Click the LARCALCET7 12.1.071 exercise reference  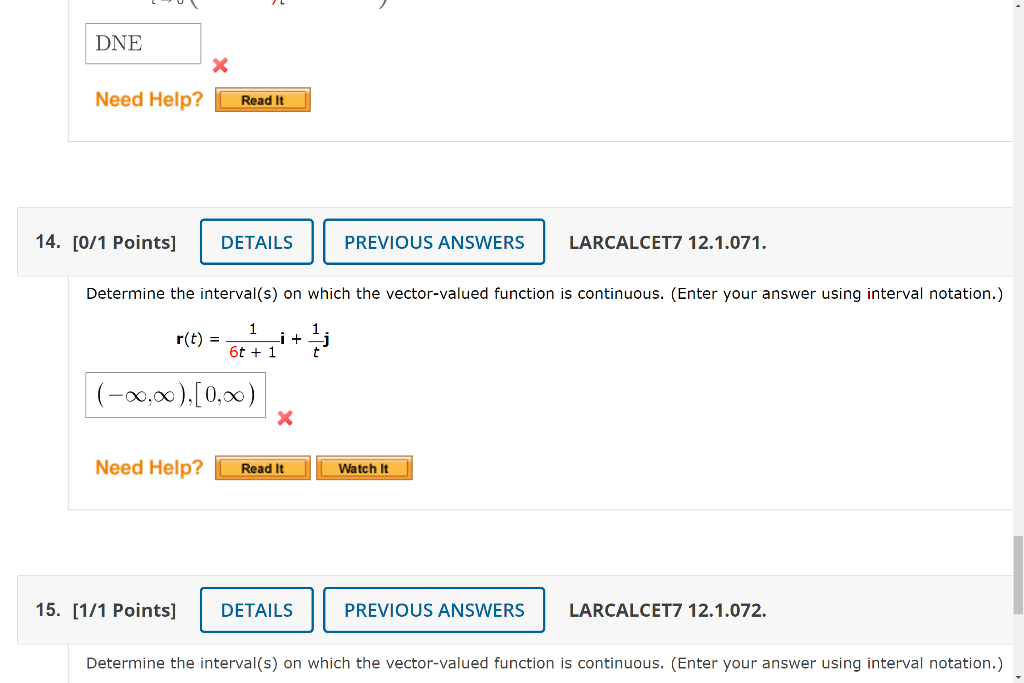click(667, 242)
